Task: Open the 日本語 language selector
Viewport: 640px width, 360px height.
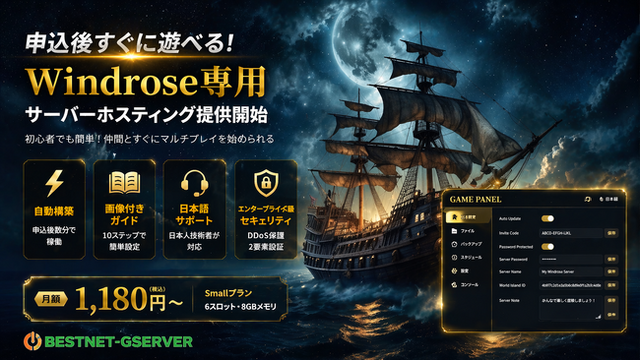Action: pos(609,199)
